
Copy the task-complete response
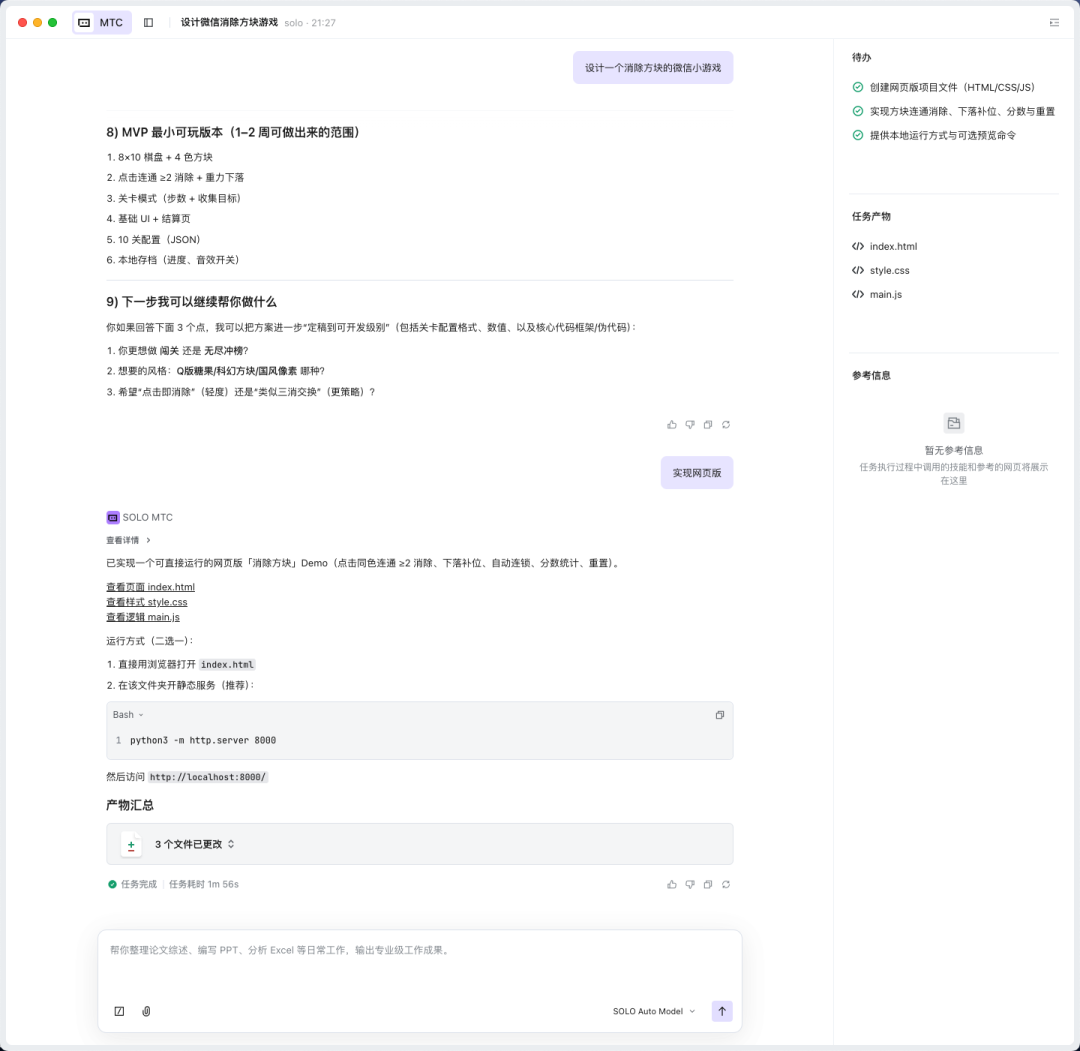click(x=707, y=884)
